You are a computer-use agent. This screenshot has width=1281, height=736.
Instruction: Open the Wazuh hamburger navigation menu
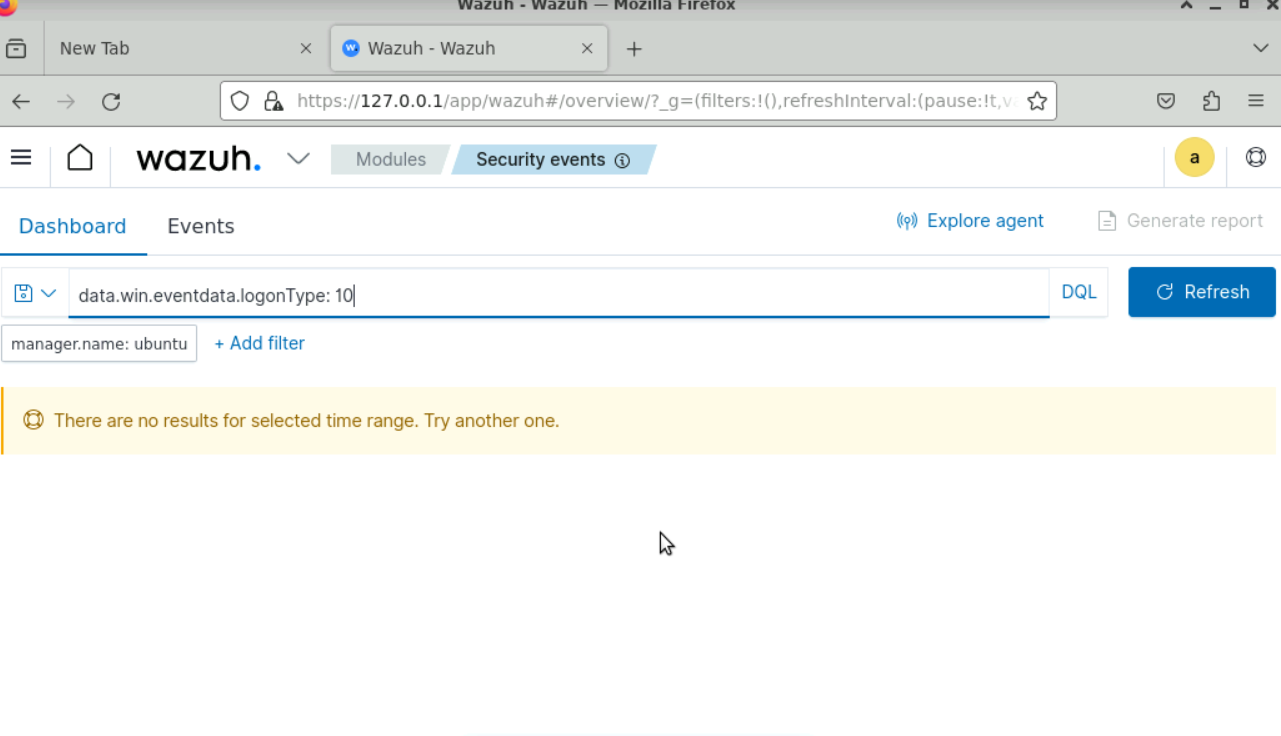[21, 158]
